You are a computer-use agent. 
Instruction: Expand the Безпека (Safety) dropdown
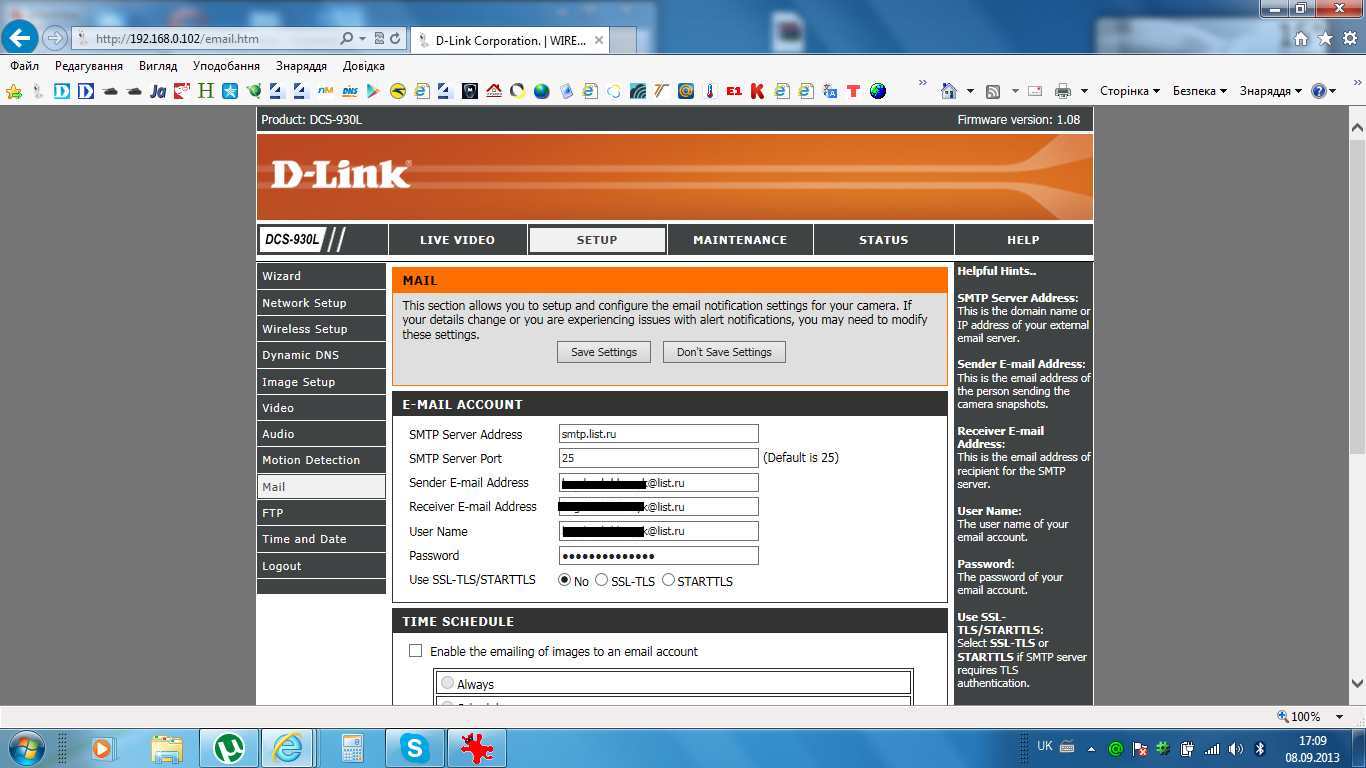pos(1199,91)
